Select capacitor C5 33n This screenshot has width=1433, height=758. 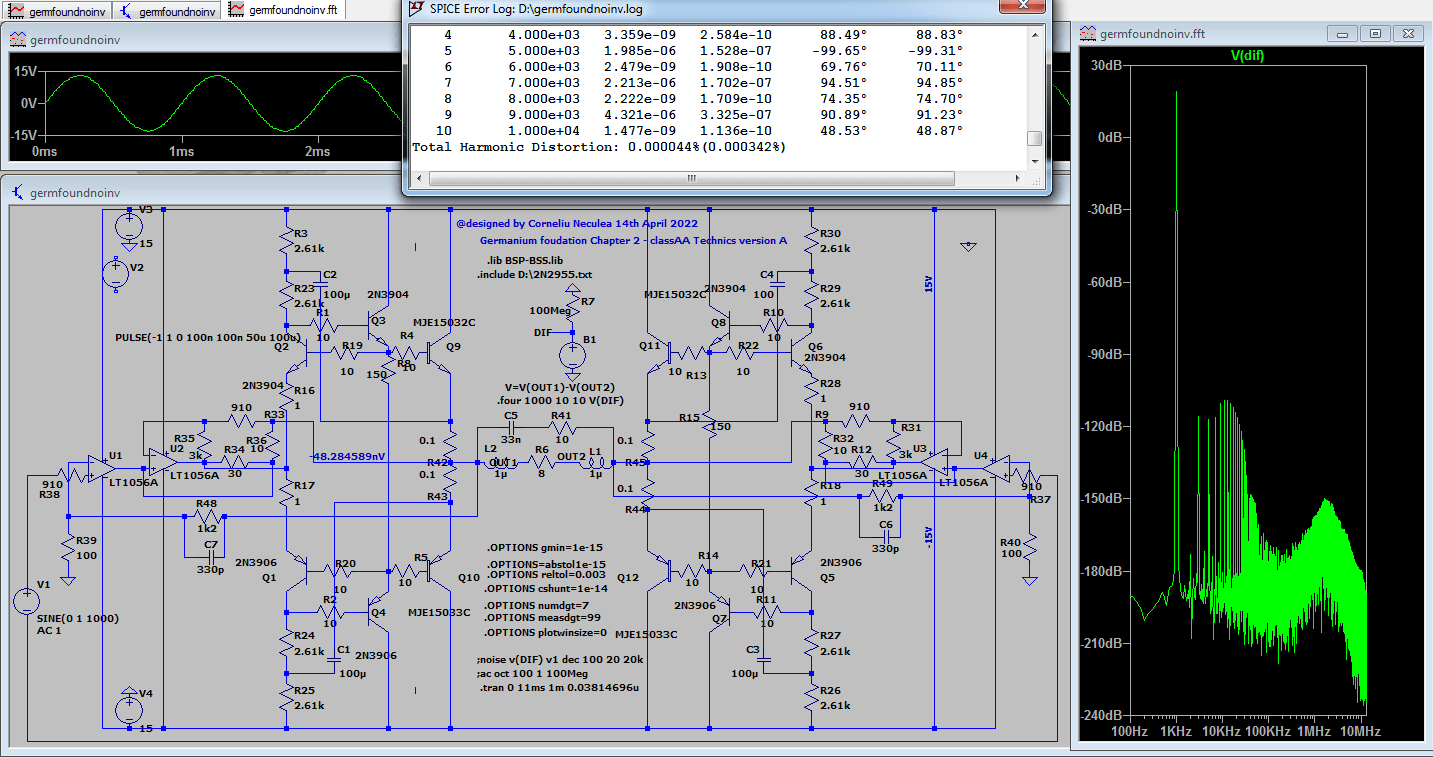[x=512, y=427]
